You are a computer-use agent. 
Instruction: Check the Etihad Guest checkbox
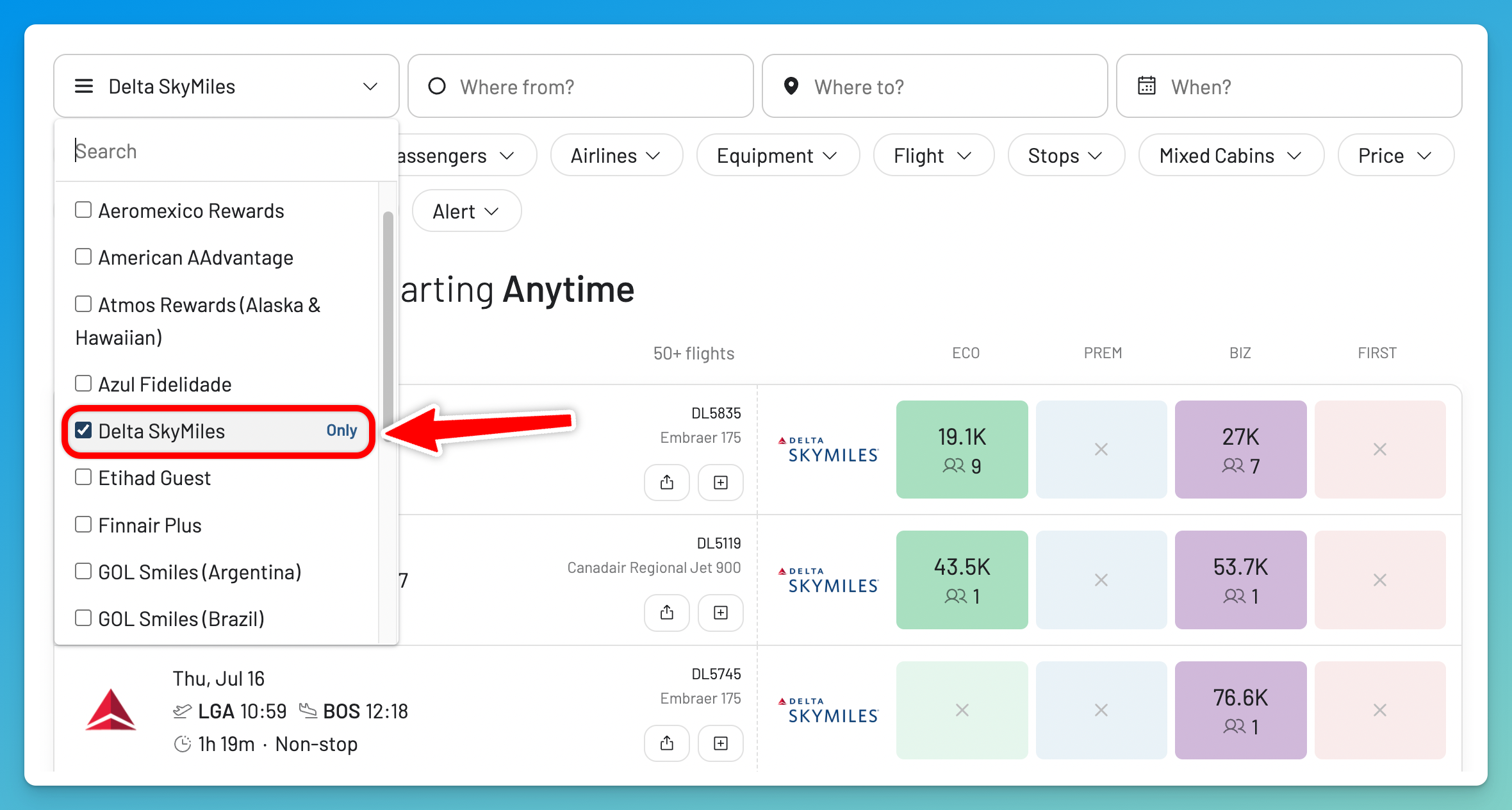point(83,477)
